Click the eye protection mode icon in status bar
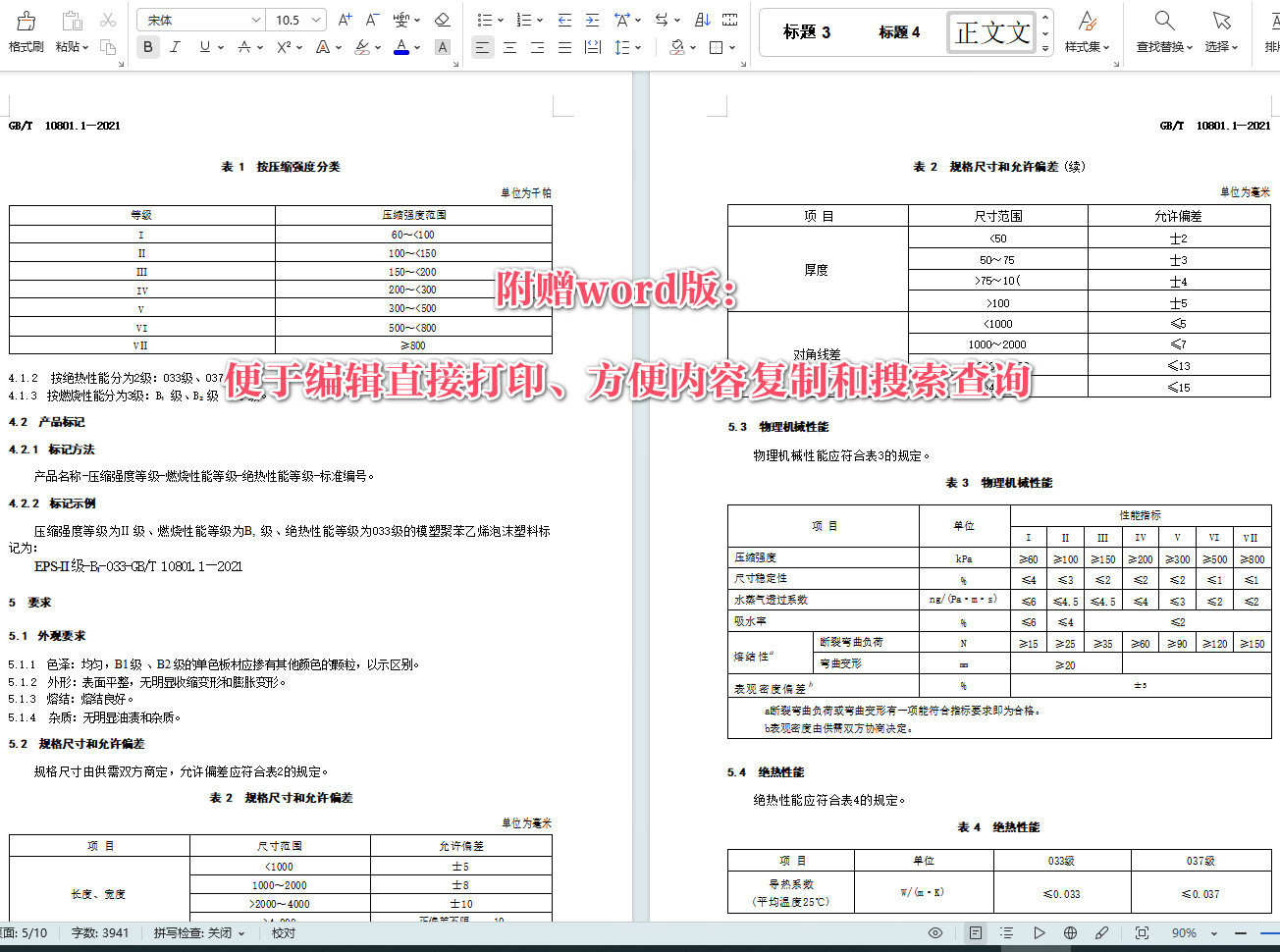 [x=934, y=932]
